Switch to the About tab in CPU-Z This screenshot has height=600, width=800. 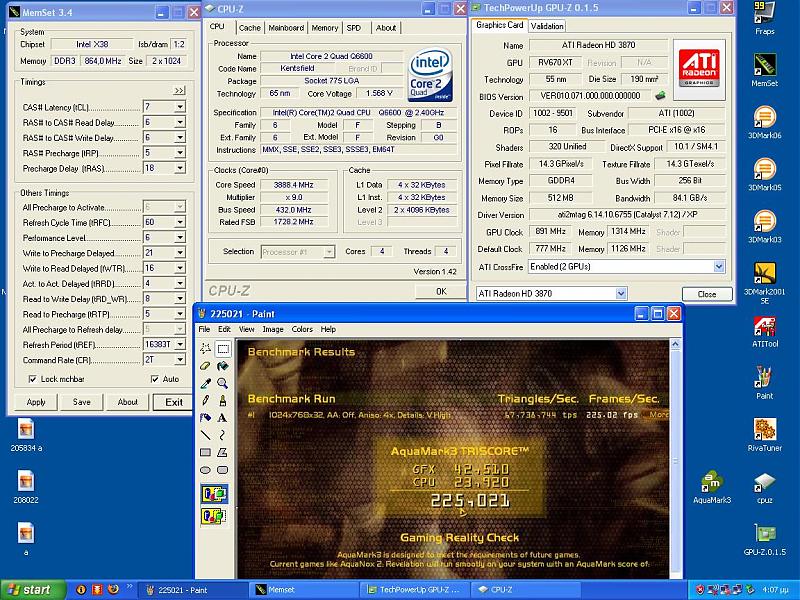[x=386, y=28]
